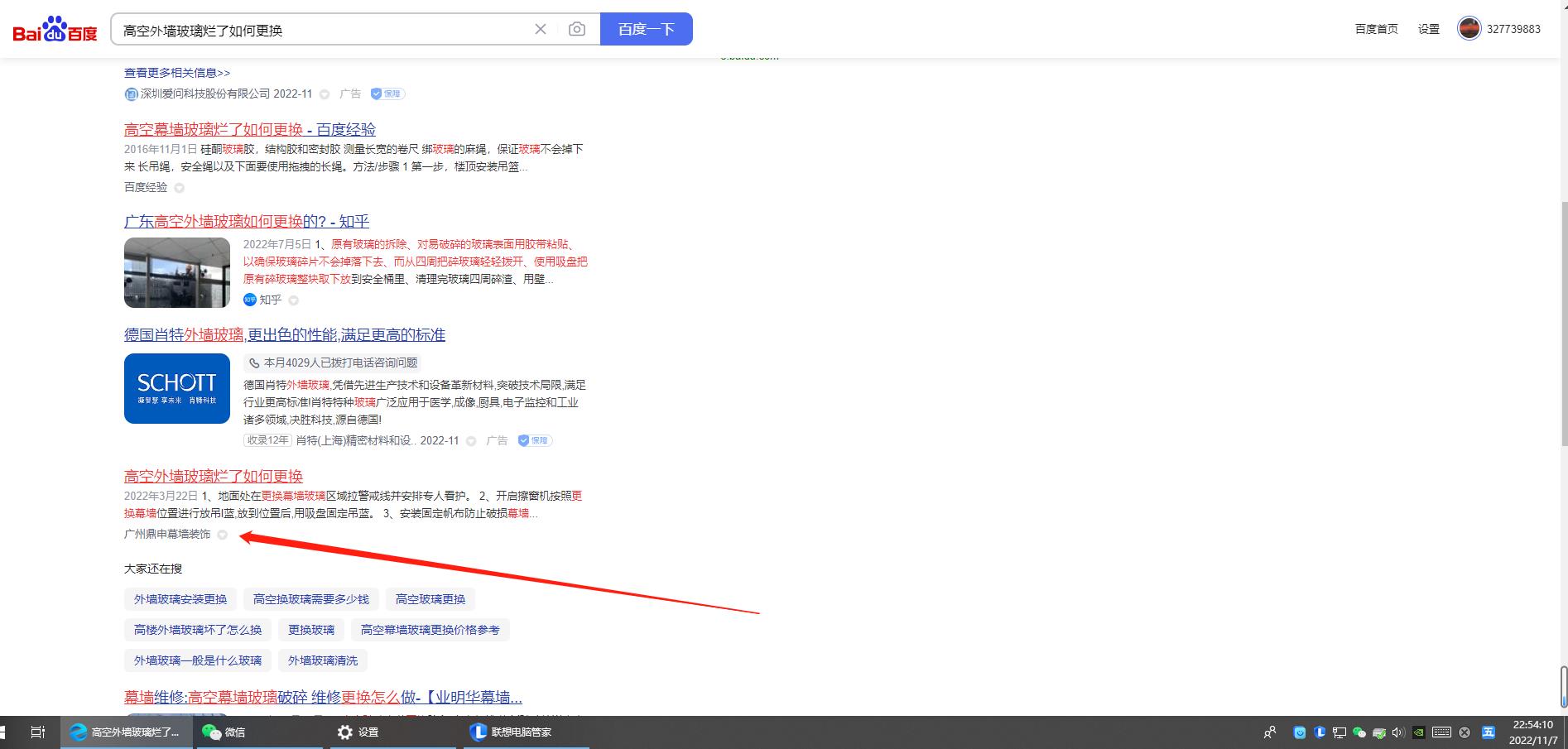Click the Task View icon on taskbar
The width and height of the screenshot is (1568, 749).
point(37,732)
